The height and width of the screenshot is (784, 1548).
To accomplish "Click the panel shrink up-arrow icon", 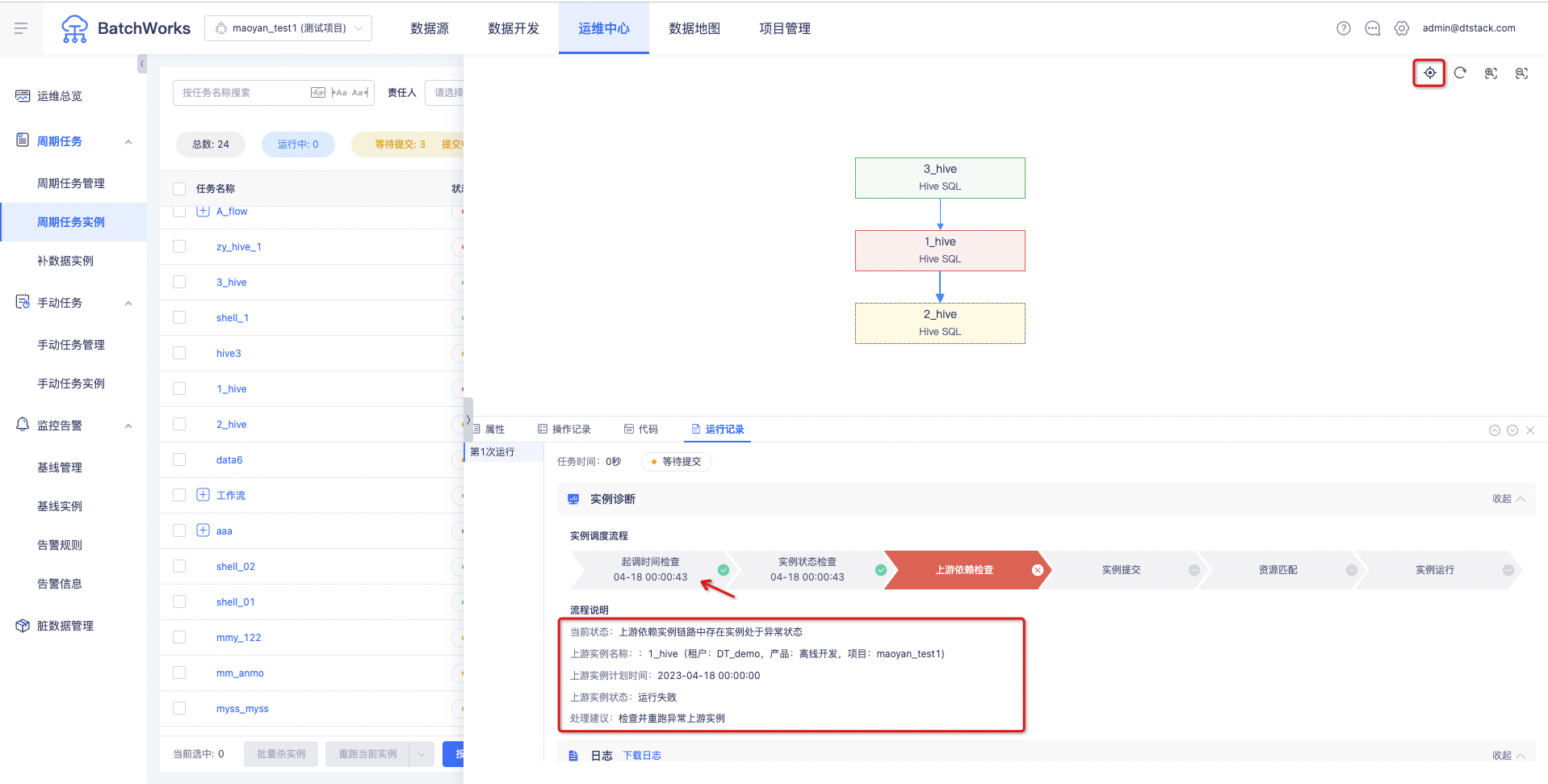I will tap(1495, 430).
